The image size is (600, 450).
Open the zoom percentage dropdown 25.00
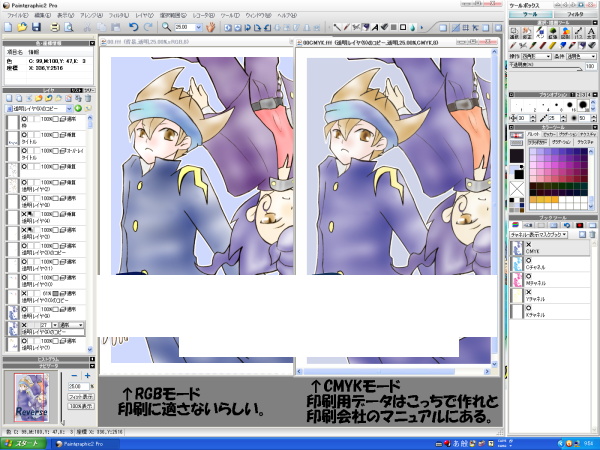(199, 28)
